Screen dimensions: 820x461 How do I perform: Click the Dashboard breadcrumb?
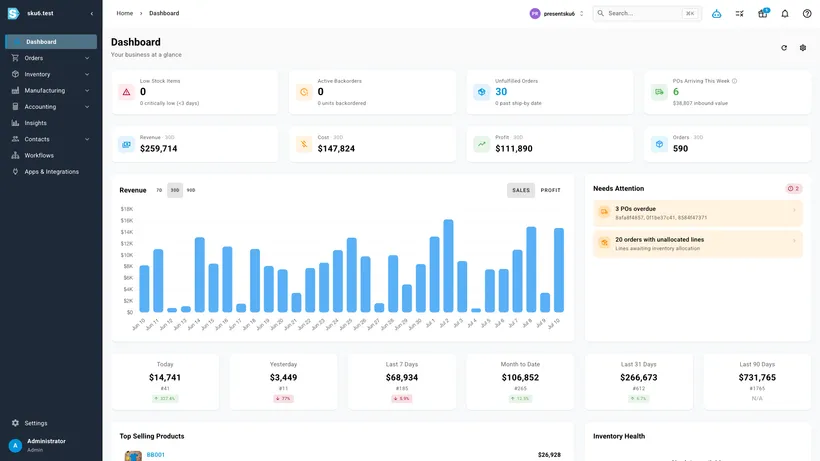point(164,14)
